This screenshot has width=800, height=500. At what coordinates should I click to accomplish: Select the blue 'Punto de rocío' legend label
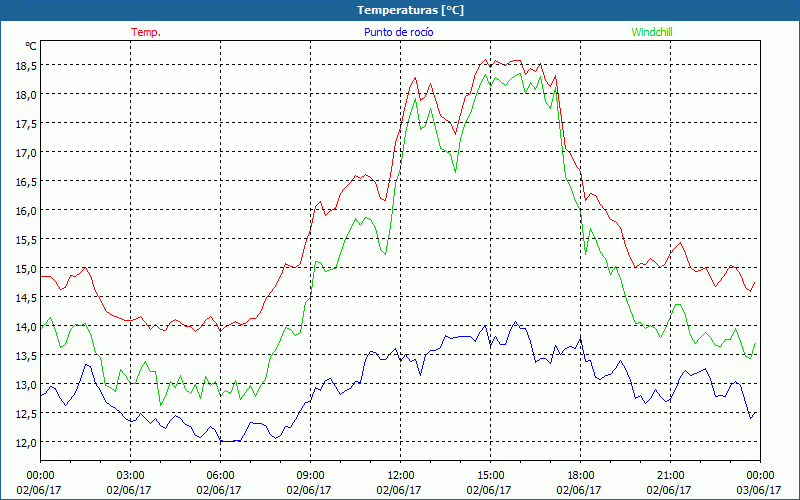(x=398, y=32)
